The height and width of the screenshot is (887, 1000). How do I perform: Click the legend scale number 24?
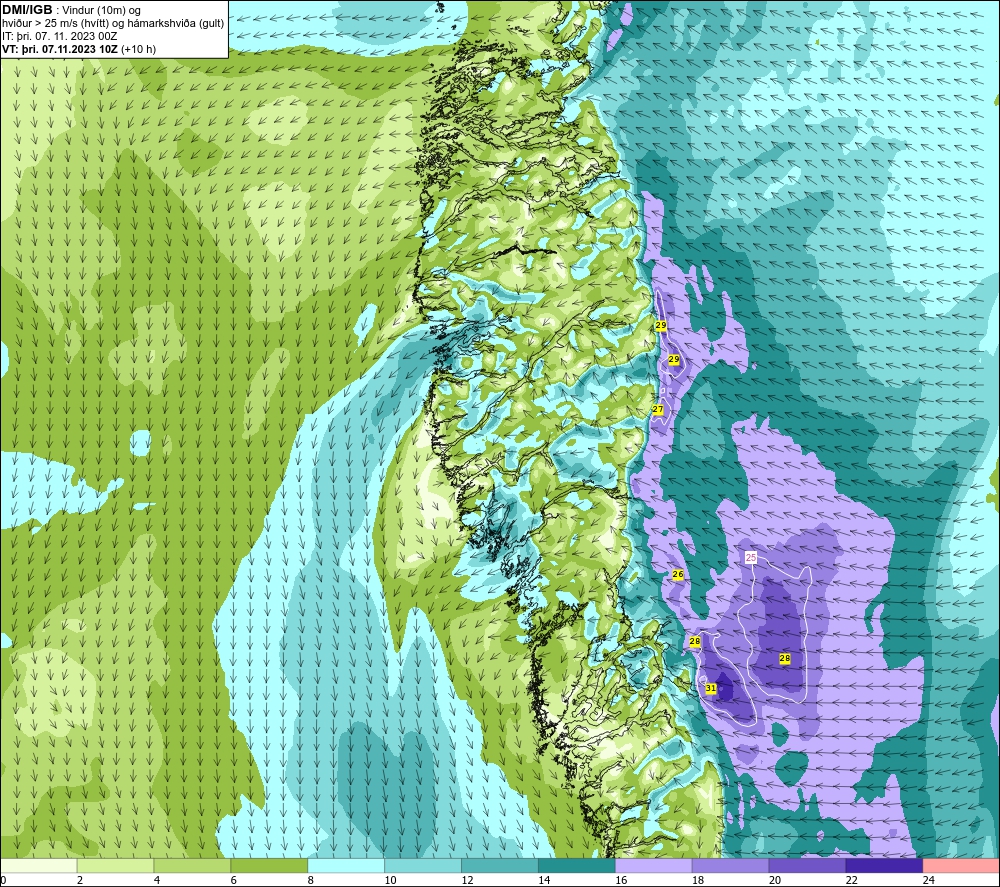pos(929,880)
